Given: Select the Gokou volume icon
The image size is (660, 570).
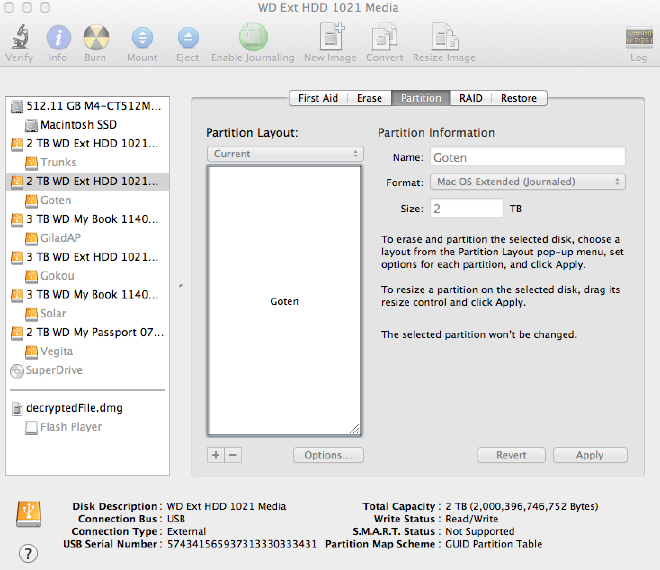Looking at the screenshot, I should [31, 276].
